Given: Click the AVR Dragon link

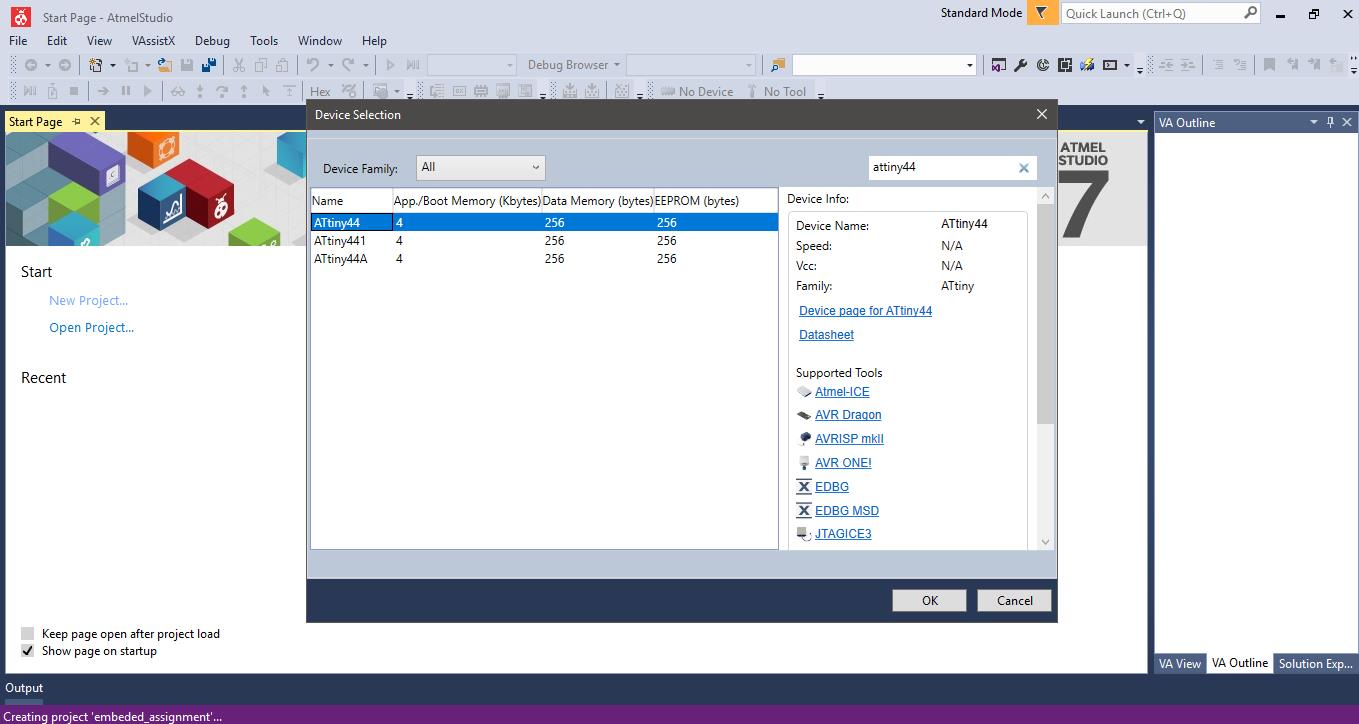Looking at the screenshot, I should click(x=848, y=415).
